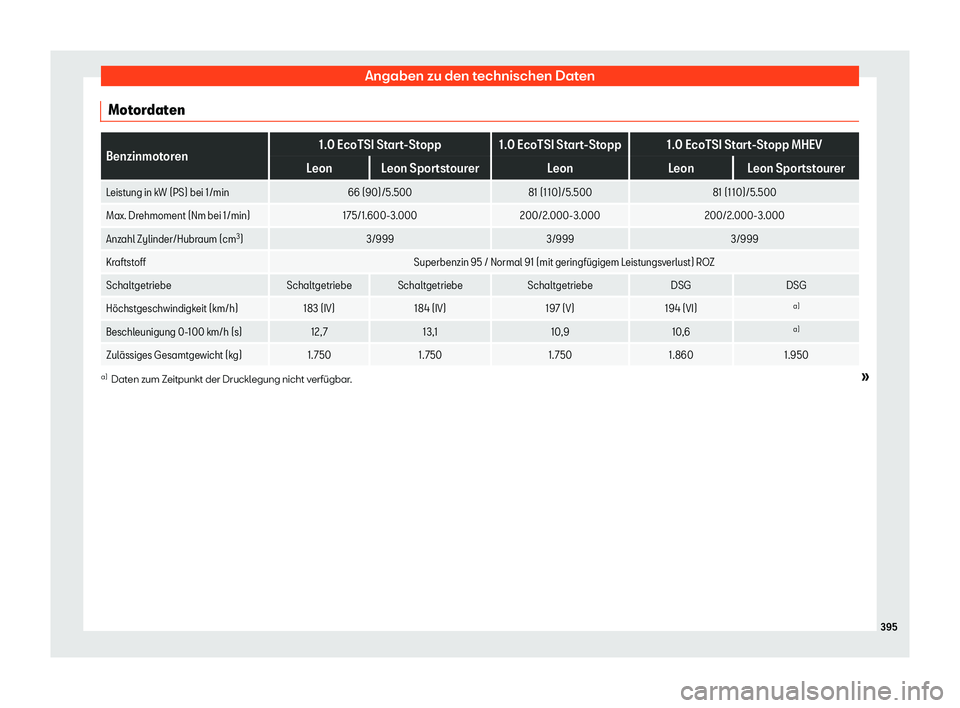Click 'Beschleunigung 0-100 km/h (s)' row label
This screenshot has height=708, width=960.
tap(174, 332)
